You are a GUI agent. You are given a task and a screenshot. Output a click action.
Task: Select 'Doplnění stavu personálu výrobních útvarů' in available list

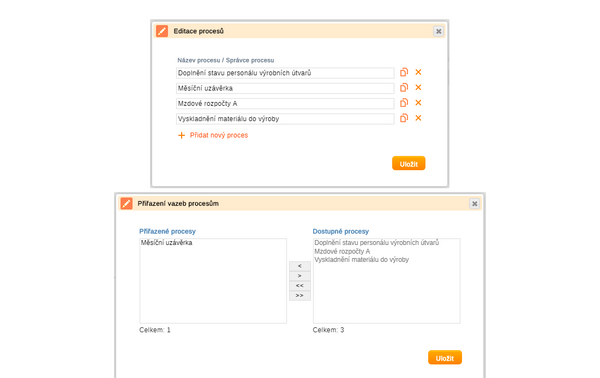[377, 243]
